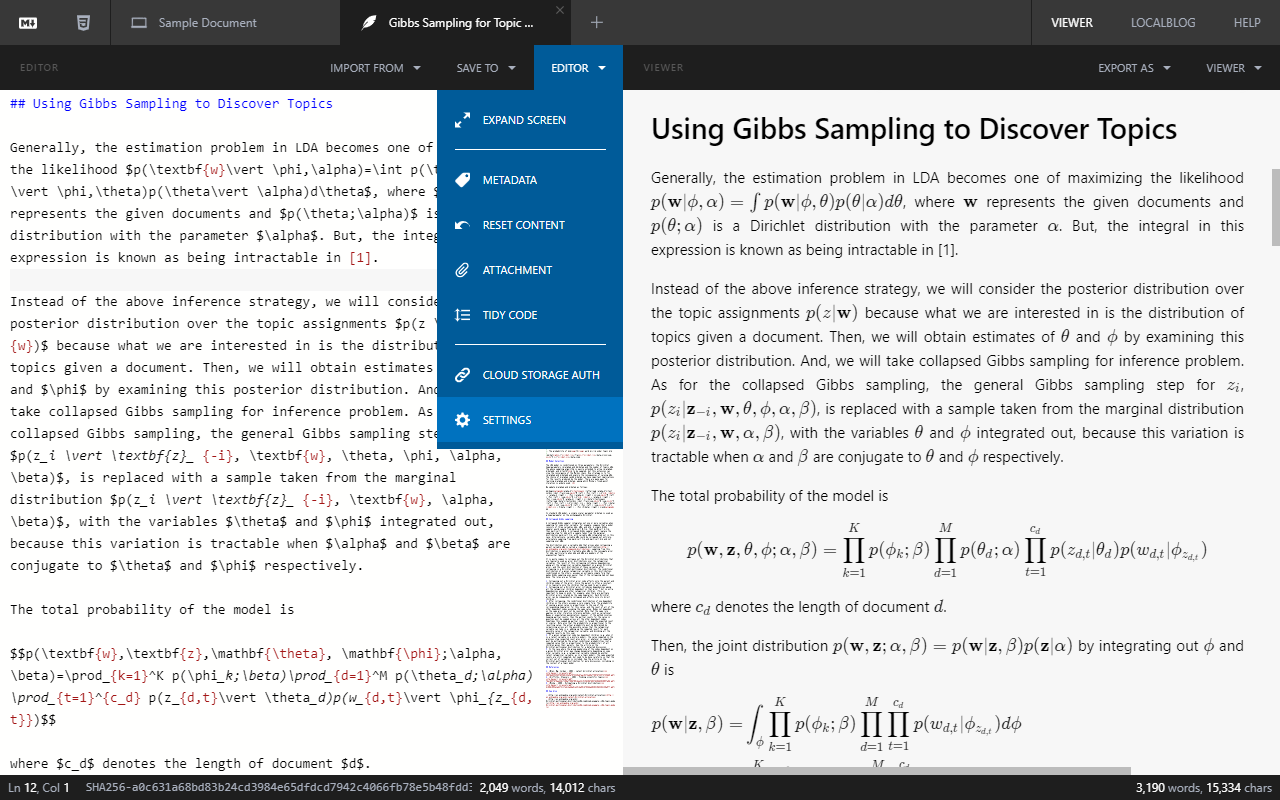Click the viewer vertical scrollbar
Viewport: 1280px width, 800px height.
[x=1275, y=207]
